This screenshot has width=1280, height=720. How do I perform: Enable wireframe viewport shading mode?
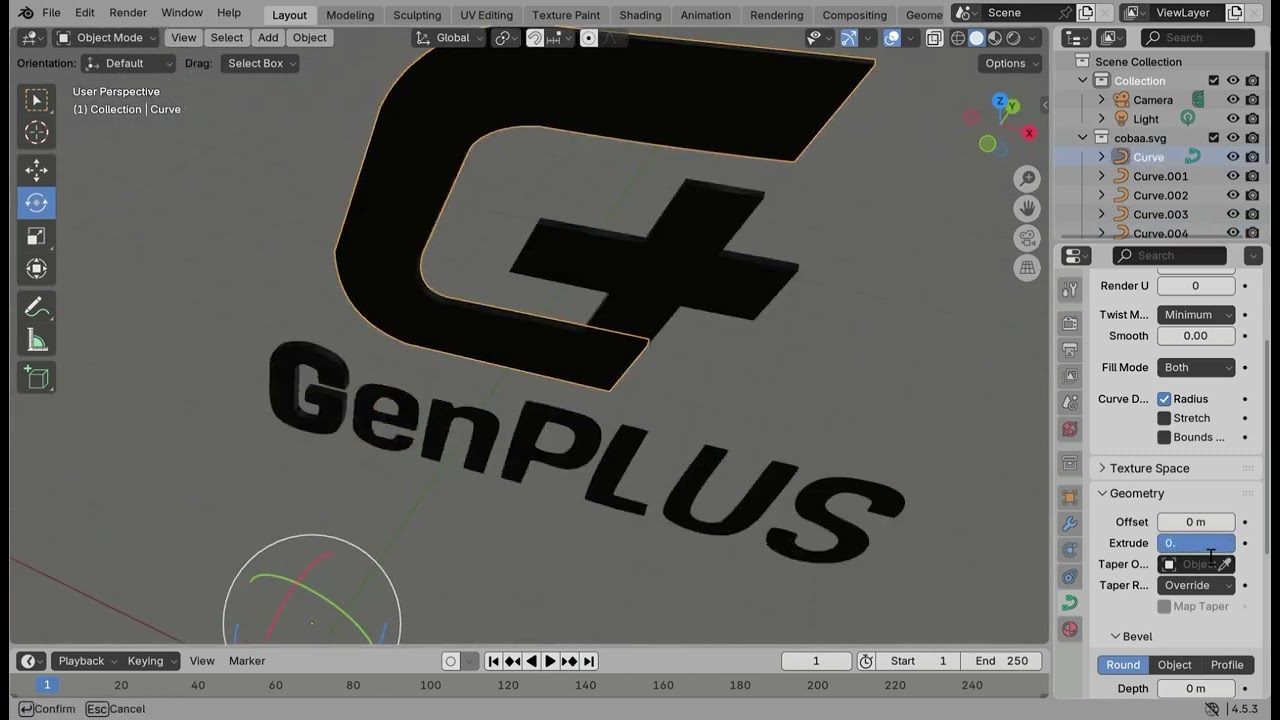[x=958, y=38]
